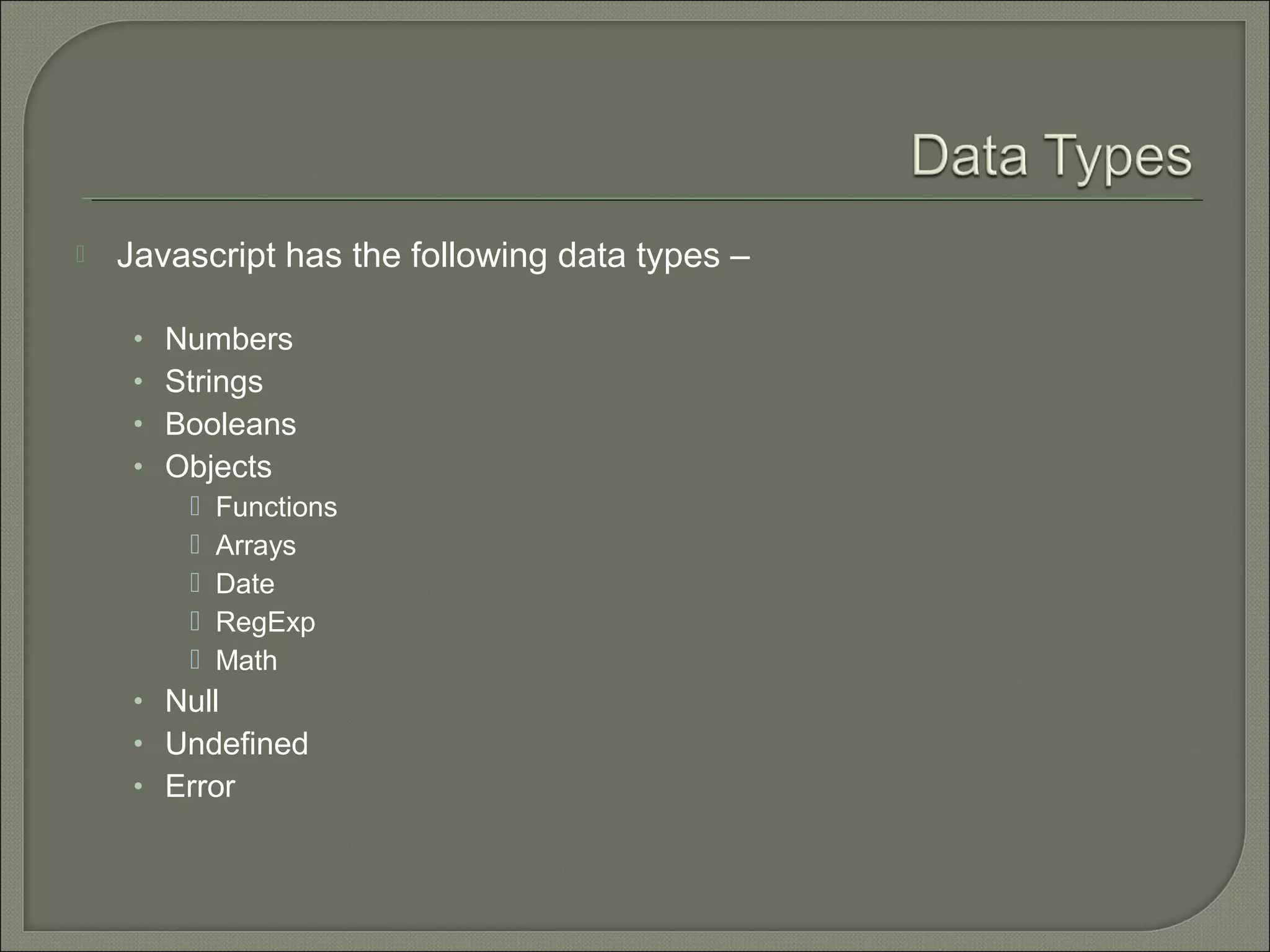Click the Null bullet item
The image size is (1270, 952).
[x=192, y=702]
